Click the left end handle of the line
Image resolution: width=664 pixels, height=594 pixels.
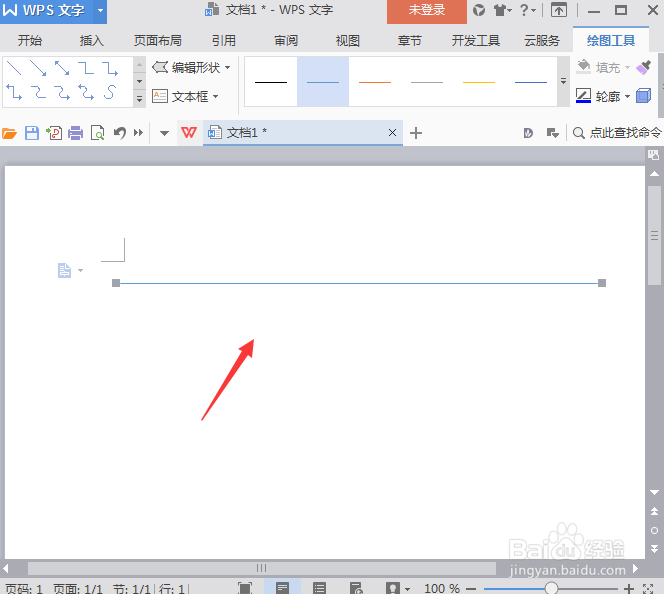116,283
